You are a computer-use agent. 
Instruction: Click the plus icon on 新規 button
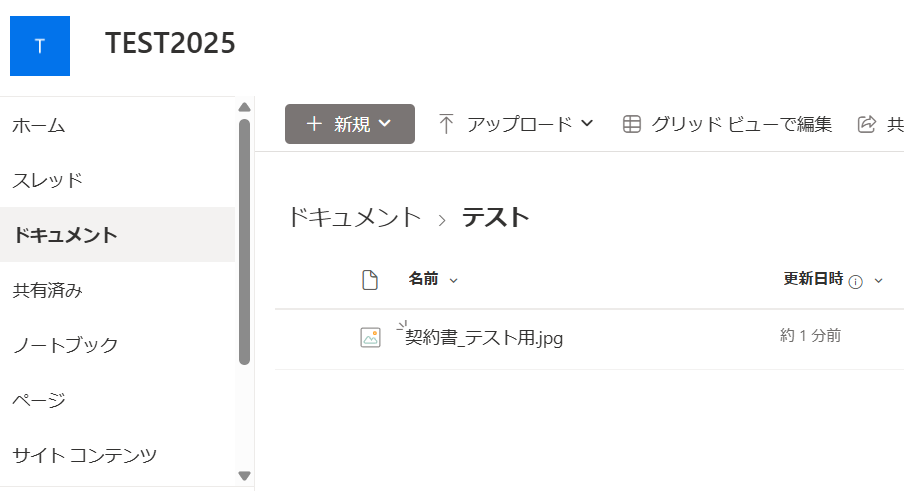[314, 124]
